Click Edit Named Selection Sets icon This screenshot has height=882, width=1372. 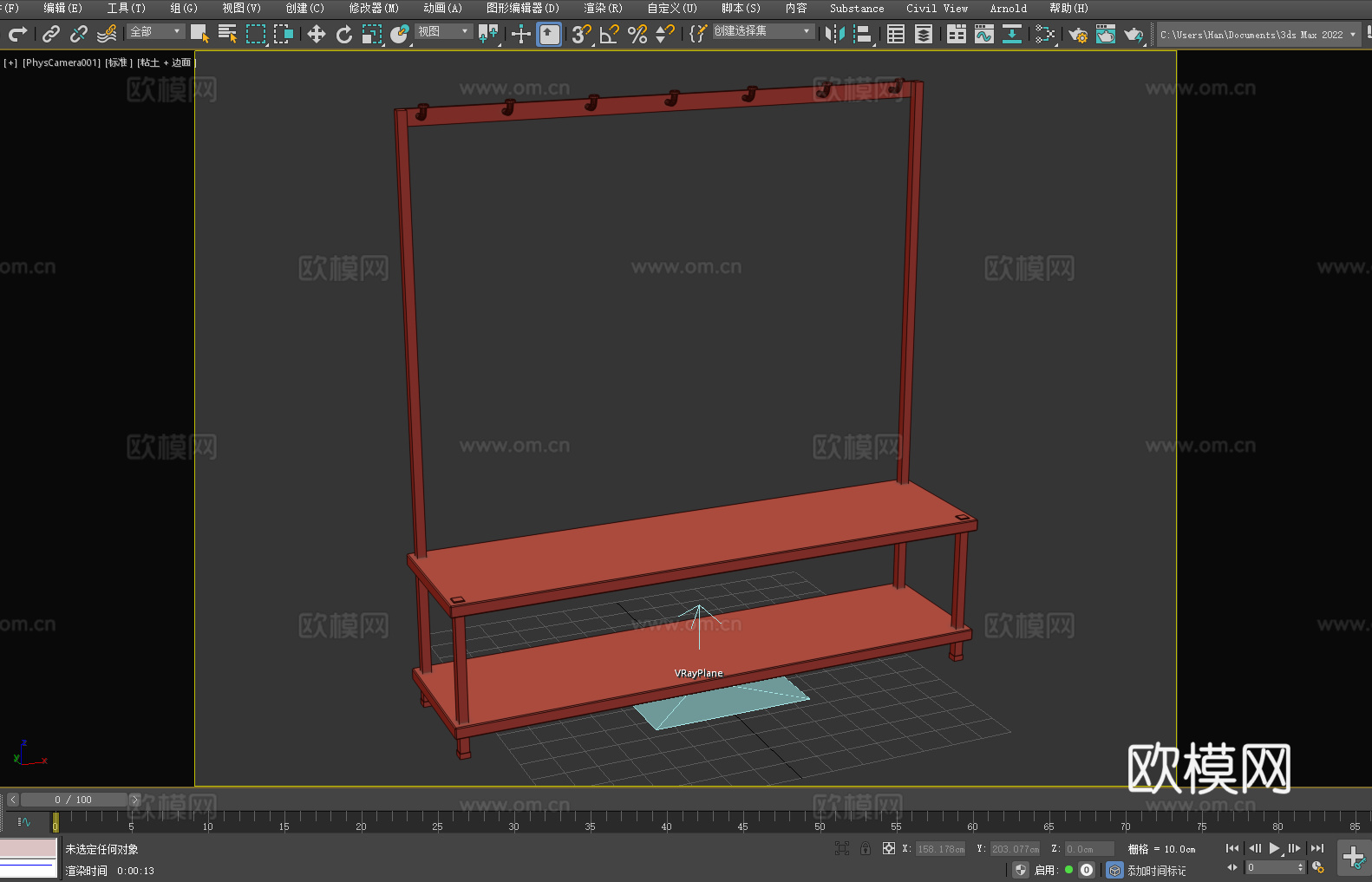(x=698, y=34)
